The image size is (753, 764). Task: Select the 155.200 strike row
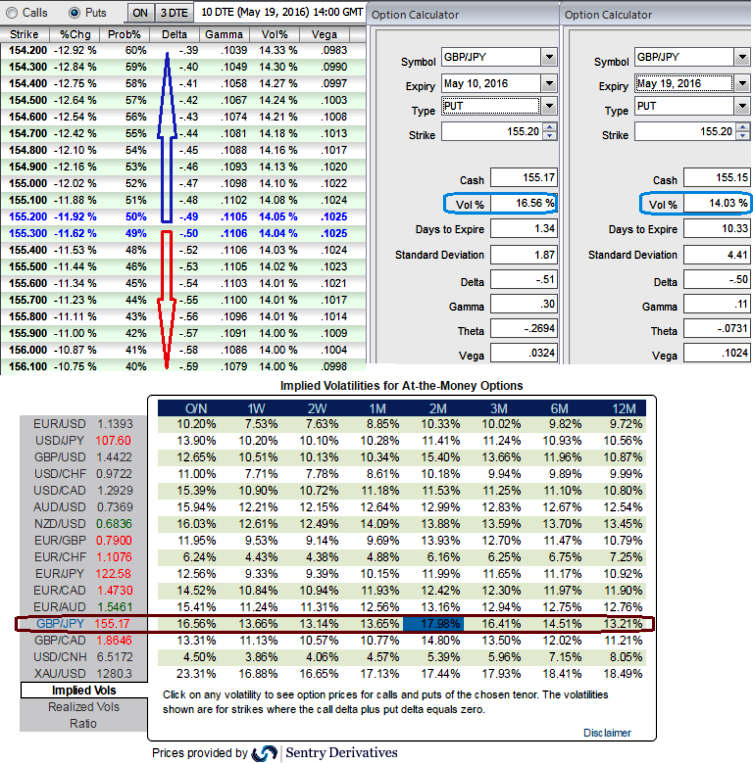coord(183,217)
